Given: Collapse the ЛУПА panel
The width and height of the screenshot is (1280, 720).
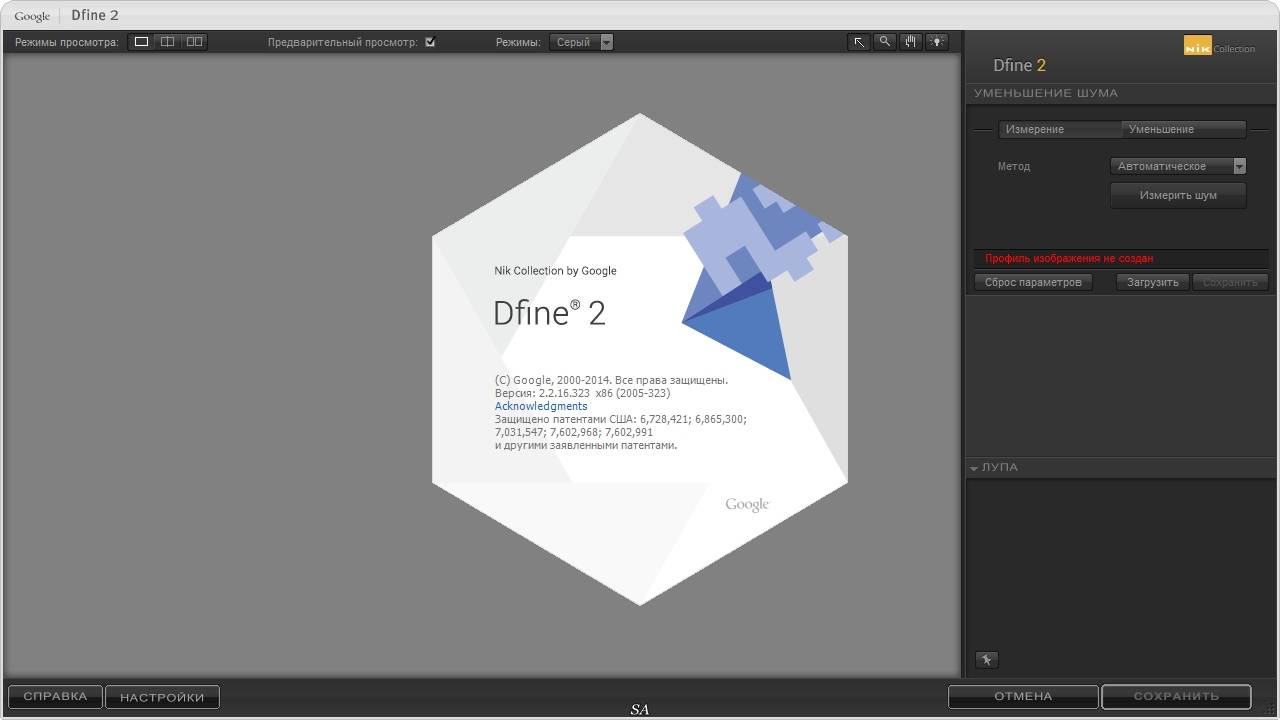Looking at the screenshot, I should (x=974, y=468).
